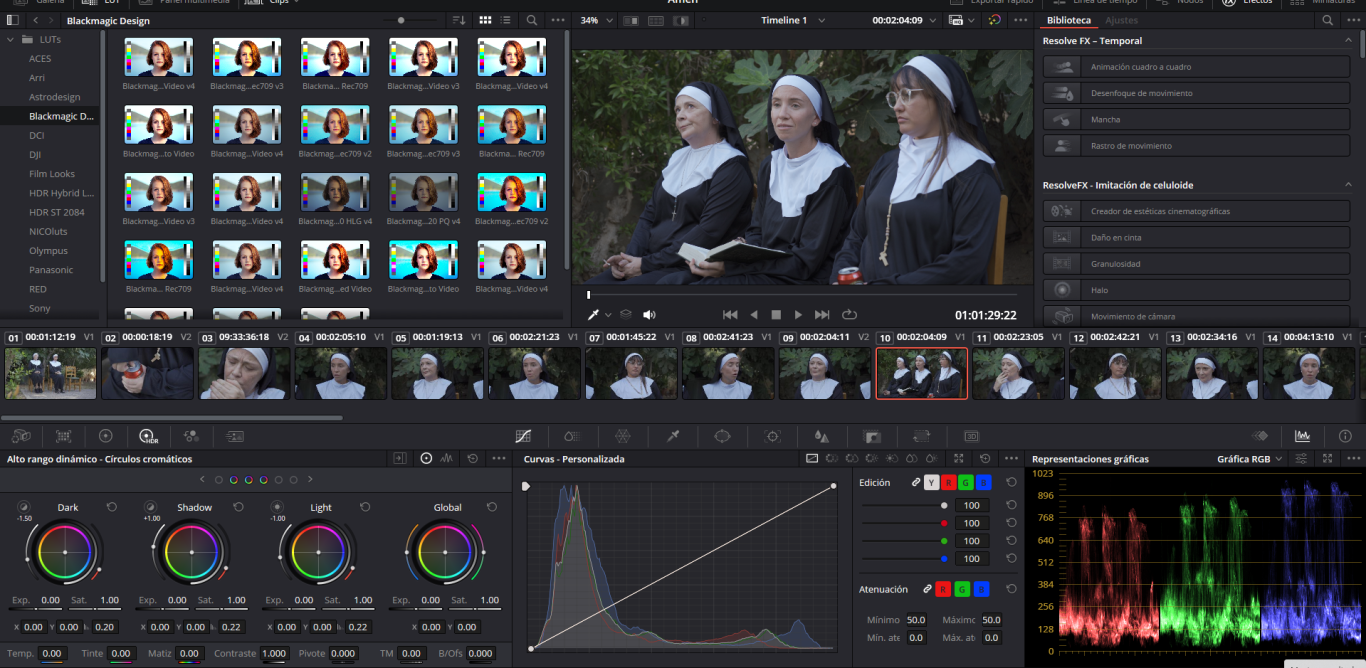Toggle G channel in Edición row
The width and height of the screenshot is (1366, 668).
(x=966, y=482)
